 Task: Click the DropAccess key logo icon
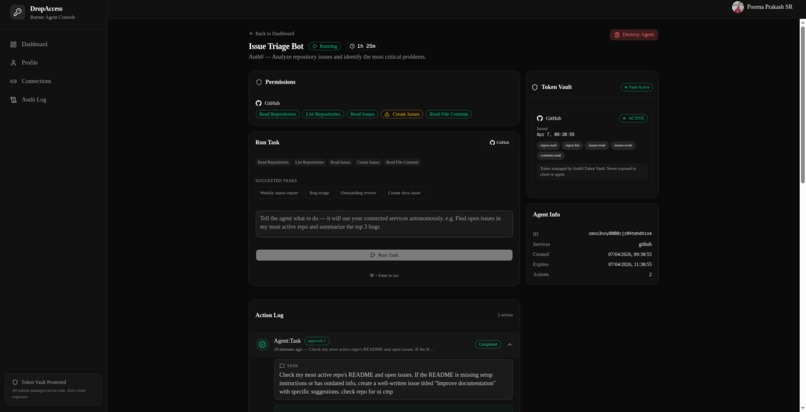pyautogui.click(x=17, y=12)
